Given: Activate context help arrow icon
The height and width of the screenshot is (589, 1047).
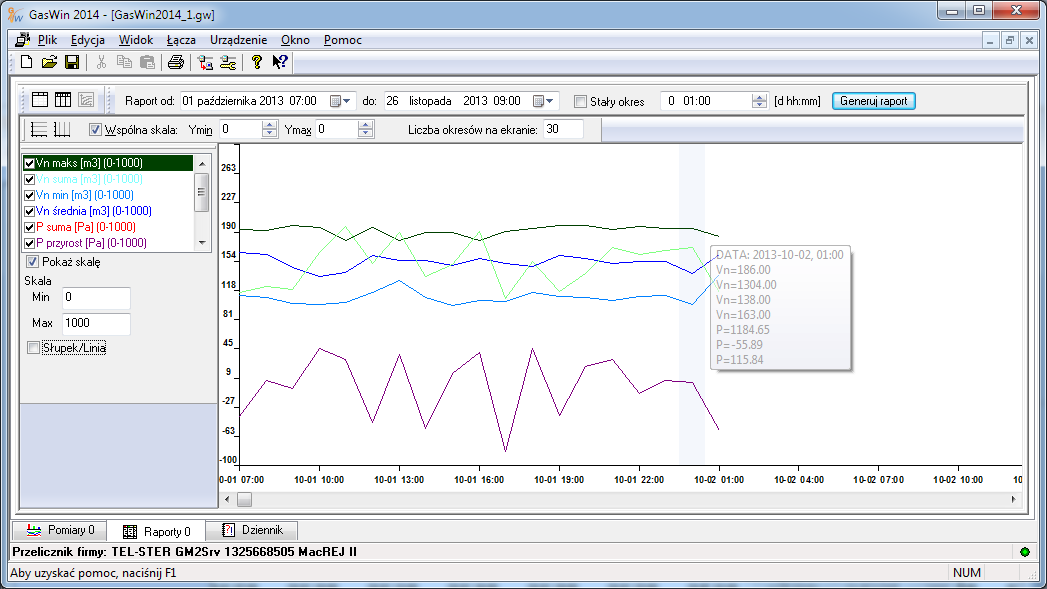Looking at the screenshot, I should (x=280, y=62).
